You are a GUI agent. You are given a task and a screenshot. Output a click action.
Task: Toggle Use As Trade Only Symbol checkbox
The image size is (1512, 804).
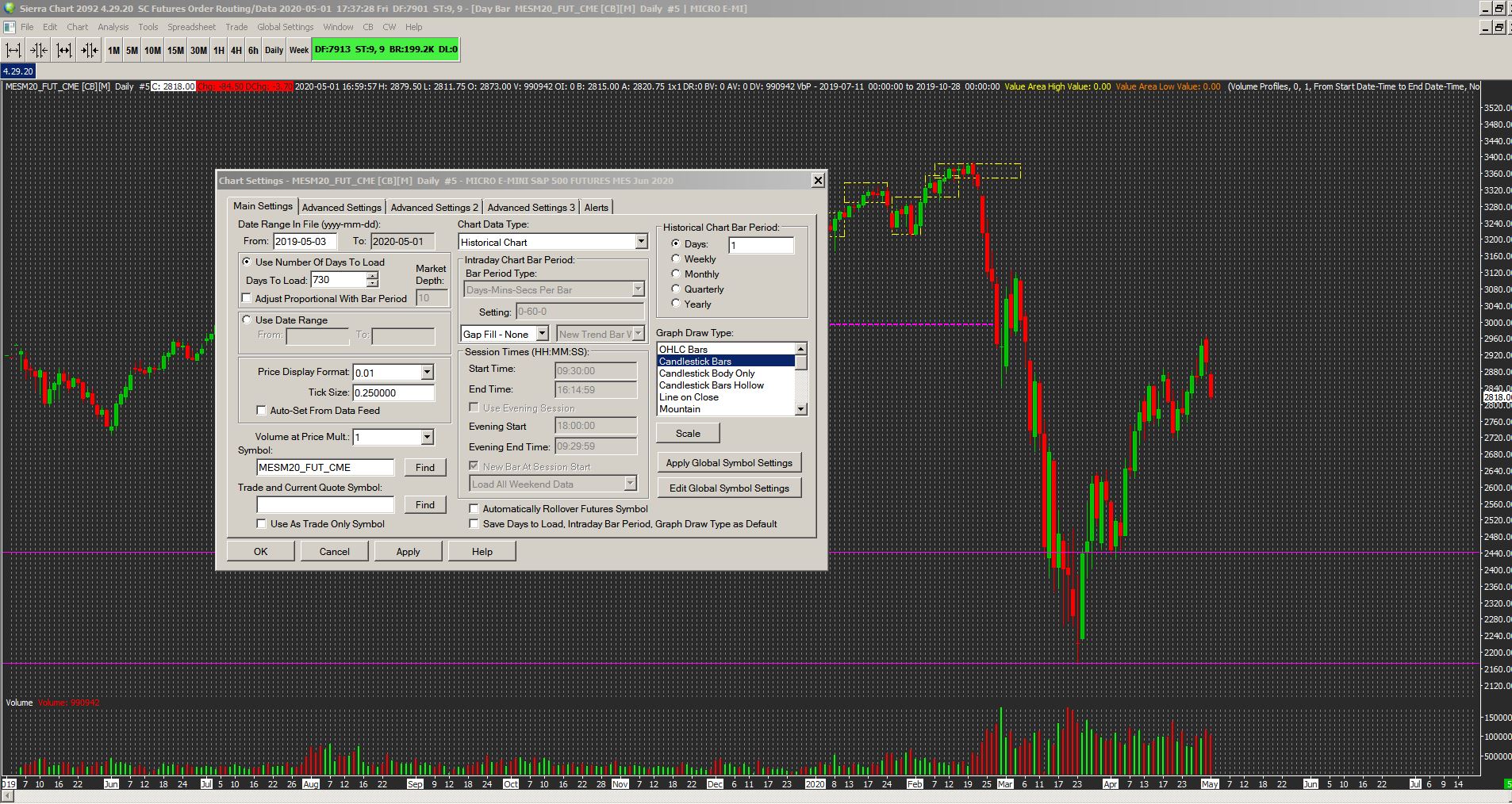[261, 523]
